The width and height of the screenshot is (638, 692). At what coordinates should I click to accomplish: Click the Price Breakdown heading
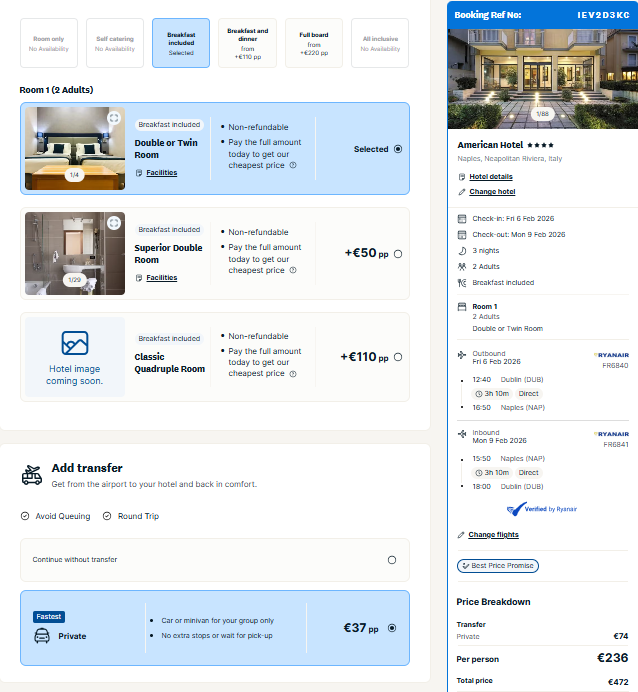493,602
